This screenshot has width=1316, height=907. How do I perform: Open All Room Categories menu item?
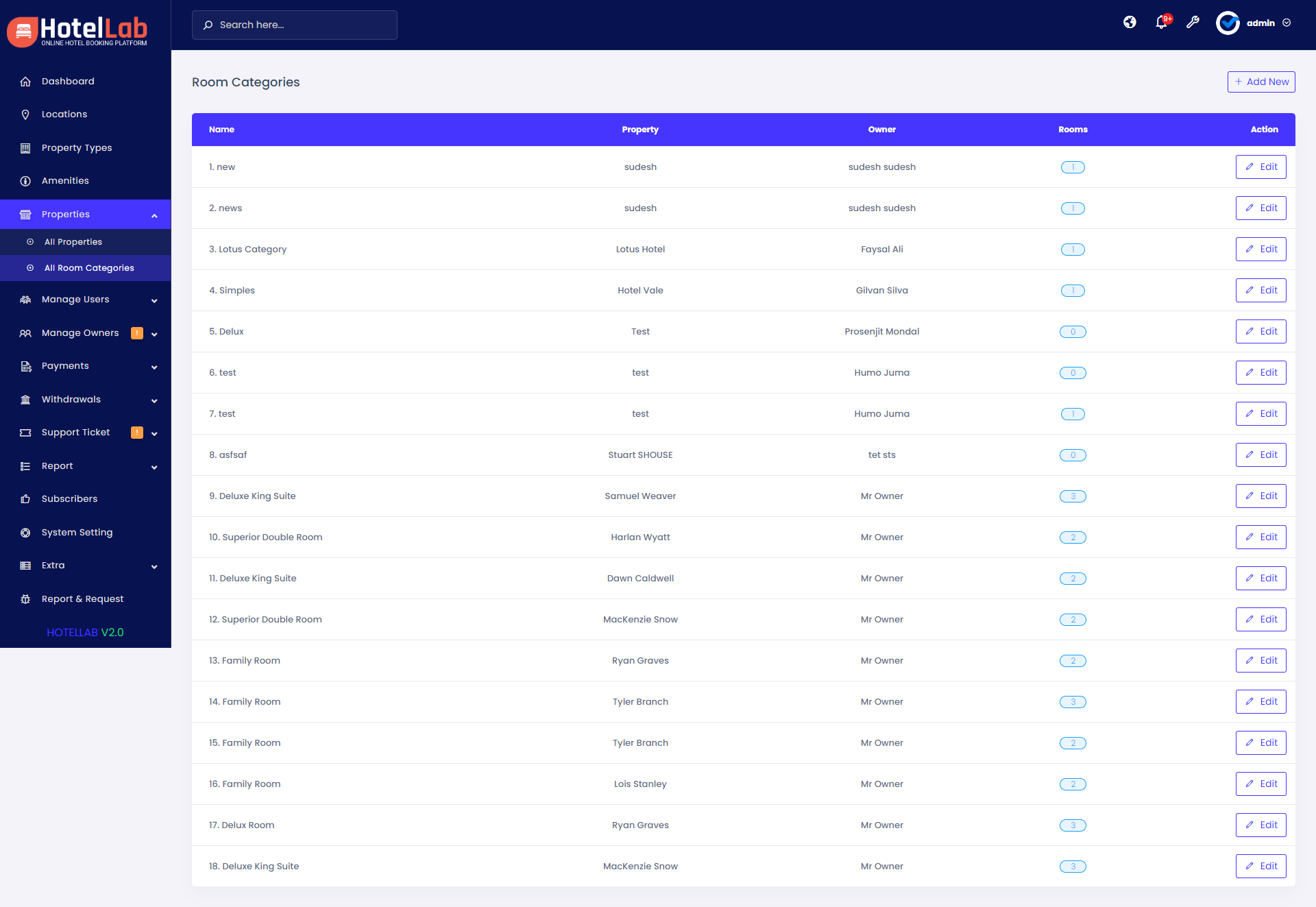(x=89, y=268)
